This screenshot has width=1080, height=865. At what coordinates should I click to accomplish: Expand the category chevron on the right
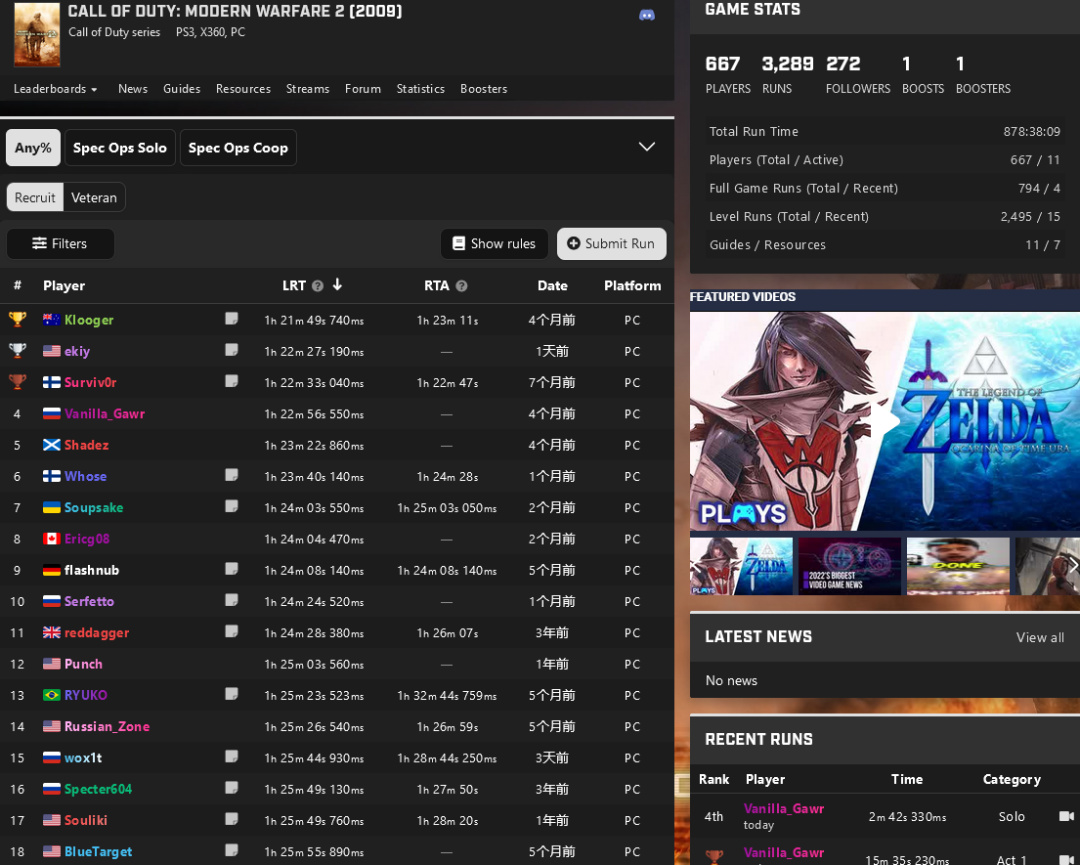tap(647, 147)
